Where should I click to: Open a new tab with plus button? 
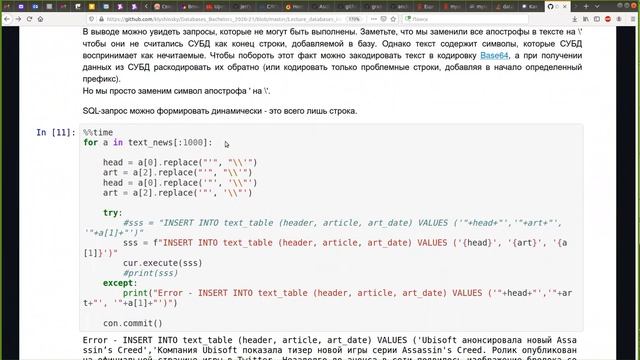[x=586, y=7]
